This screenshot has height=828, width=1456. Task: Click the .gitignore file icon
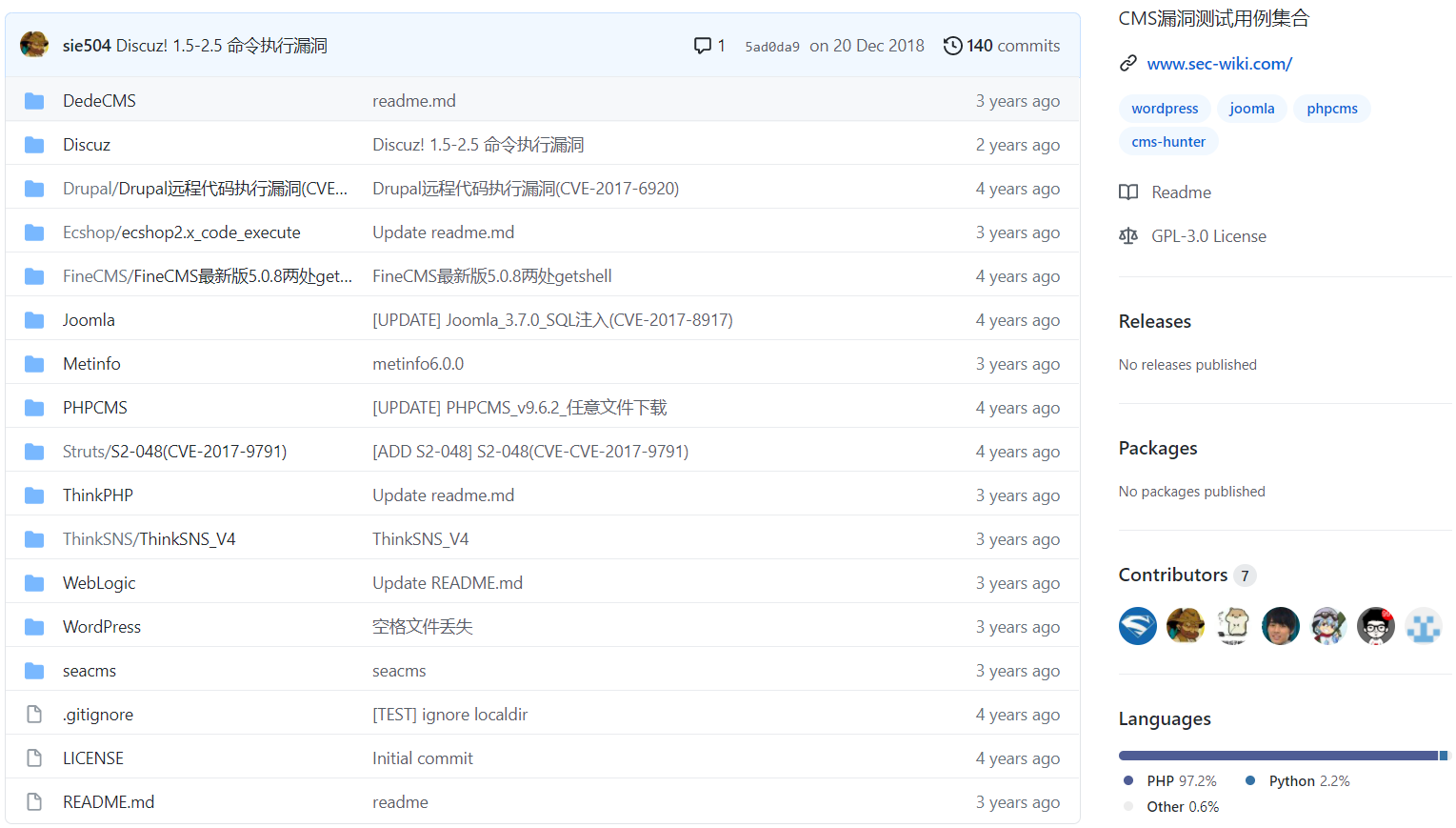pos(34,714)
